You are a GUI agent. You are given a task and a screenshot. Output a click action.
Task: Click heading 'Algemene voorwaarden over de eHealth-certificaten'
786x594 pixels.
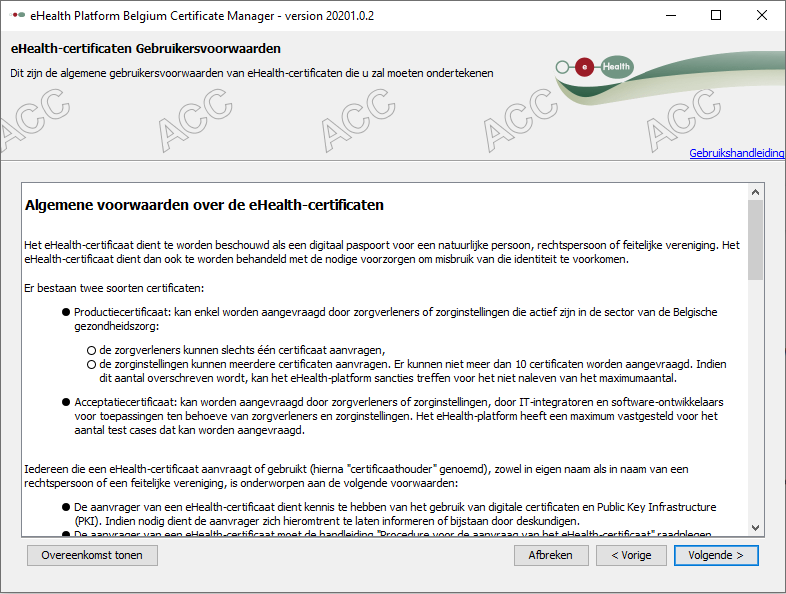pos(204,205)
